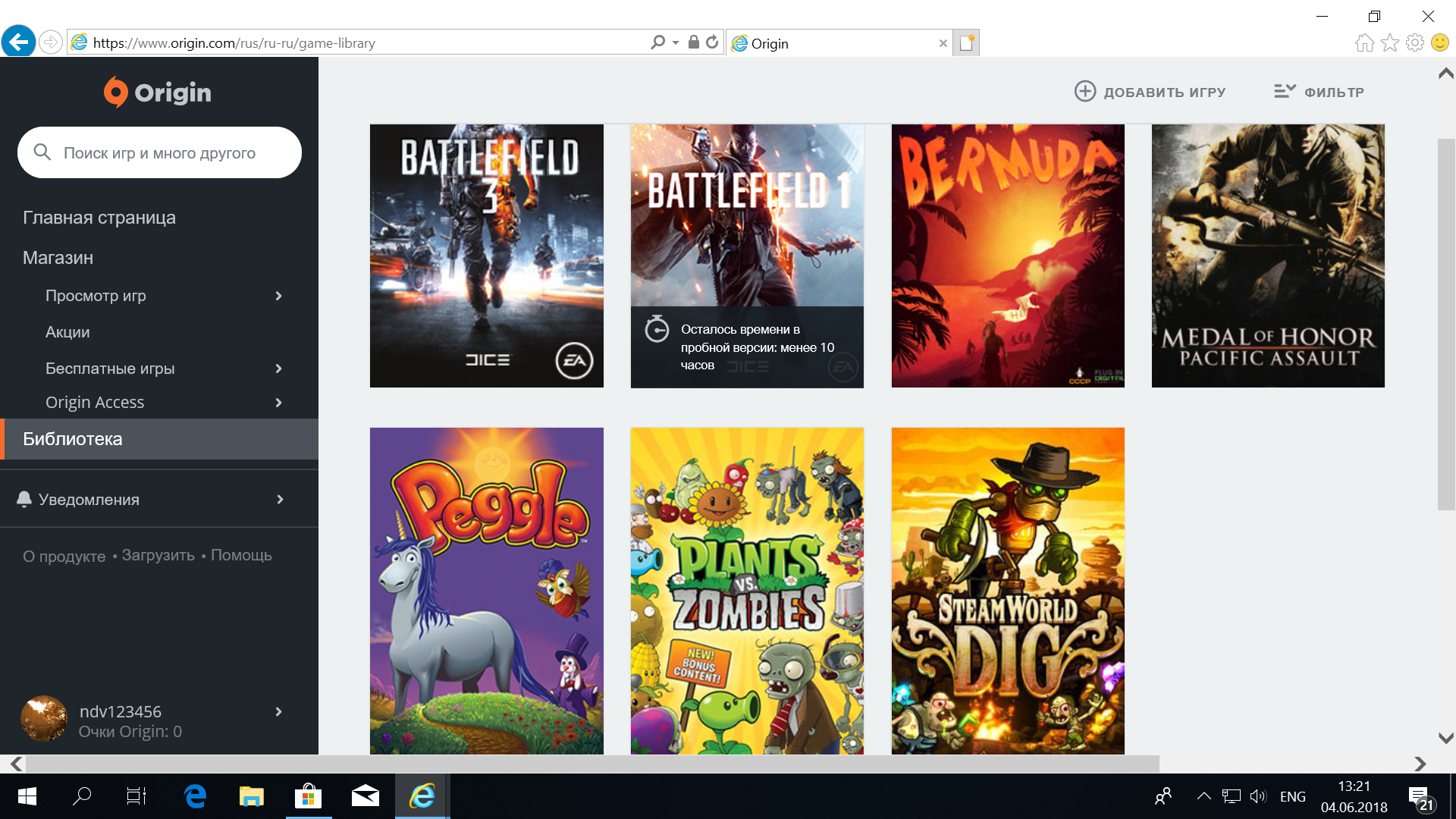Click the scroll down arrow of page

1446,738
